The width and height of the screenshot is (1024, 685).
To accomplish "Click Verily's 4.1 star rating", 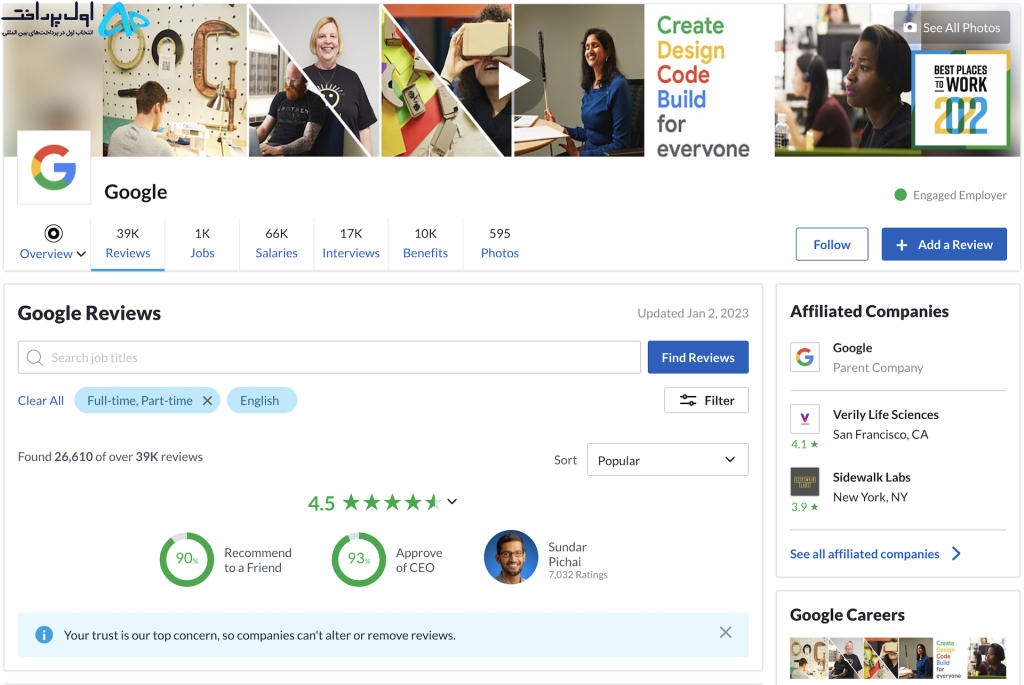I will (x=805, y=444).
